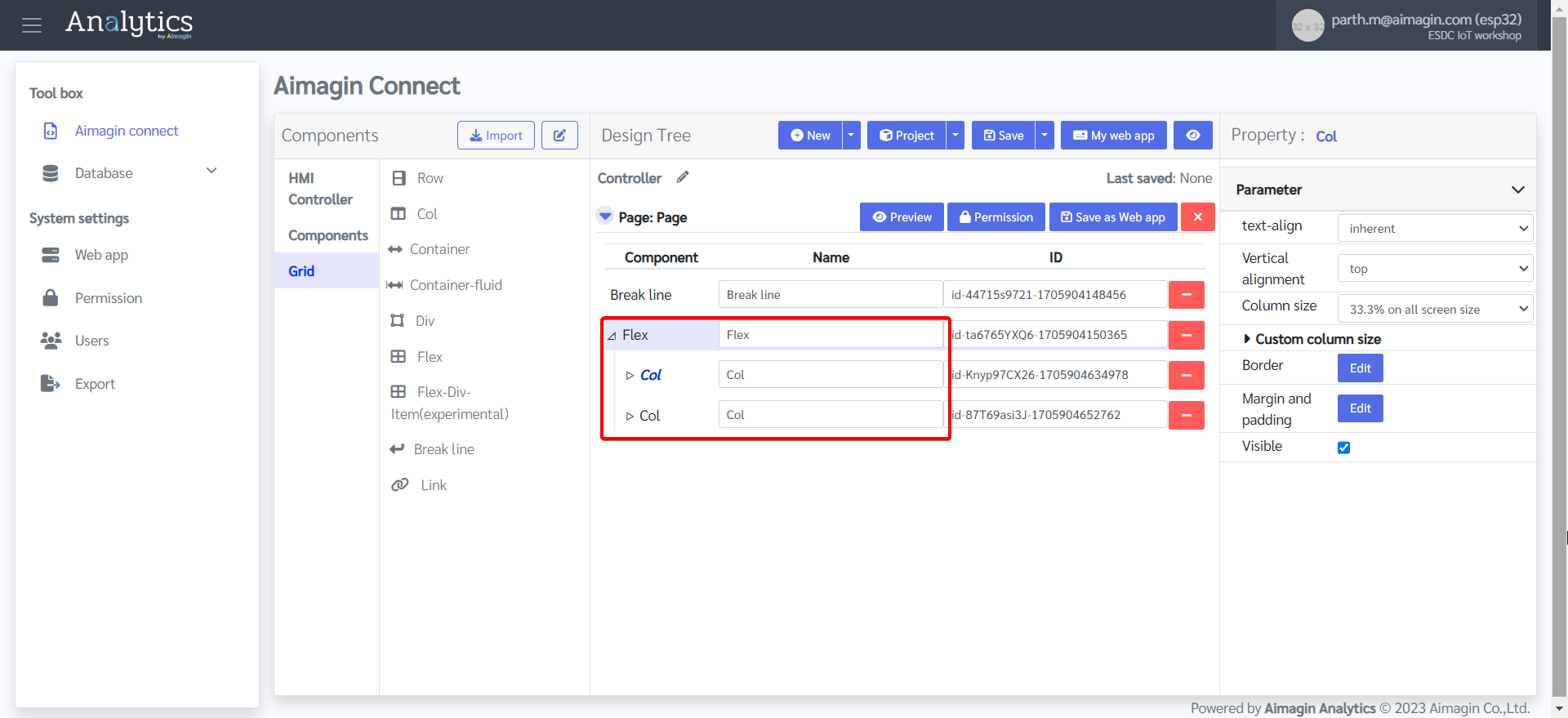Click the user avatar in header

(x=1307, y=26)
